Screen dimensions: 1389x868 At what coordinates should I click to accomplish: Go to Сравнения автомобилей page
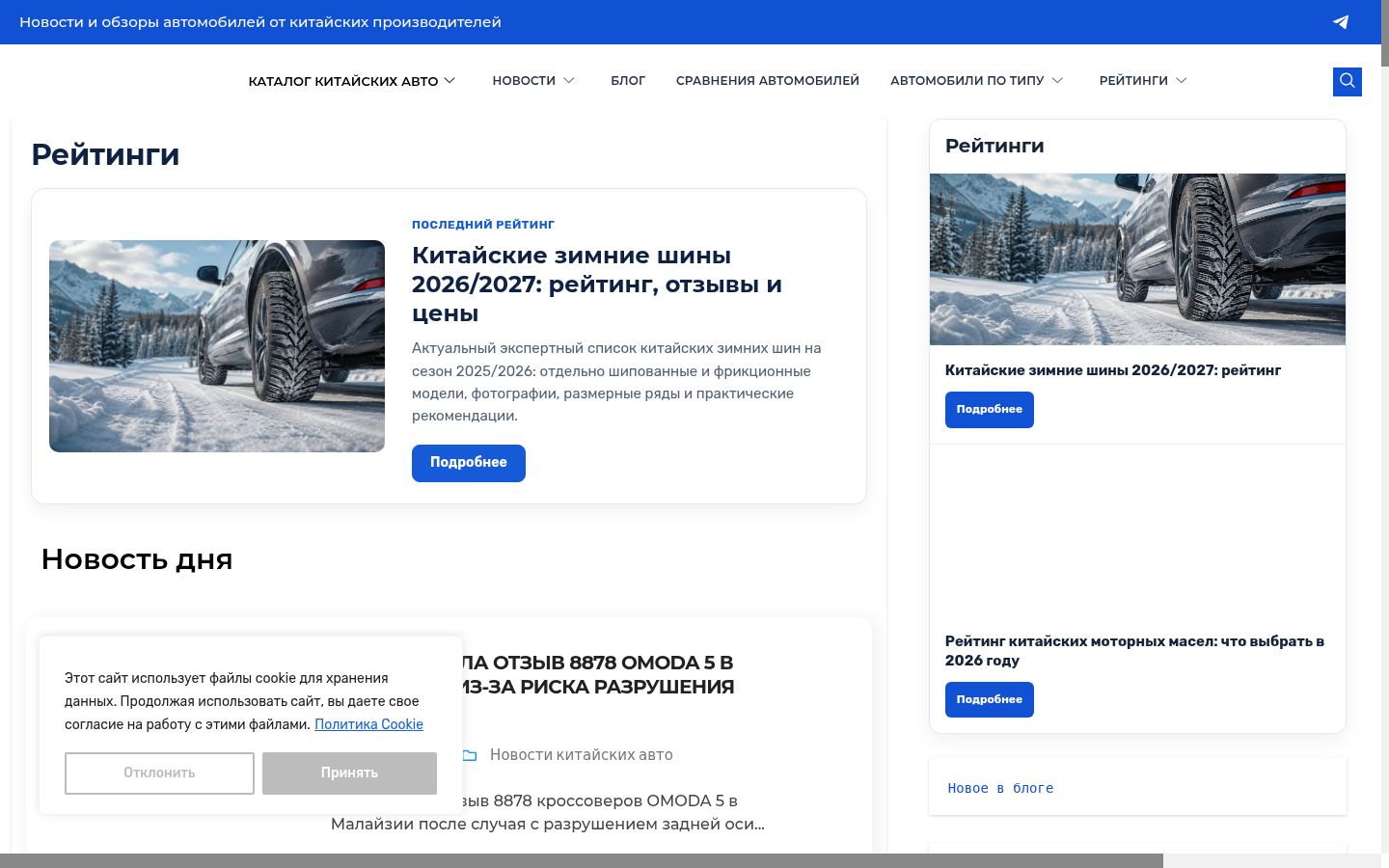pos(768,81)
